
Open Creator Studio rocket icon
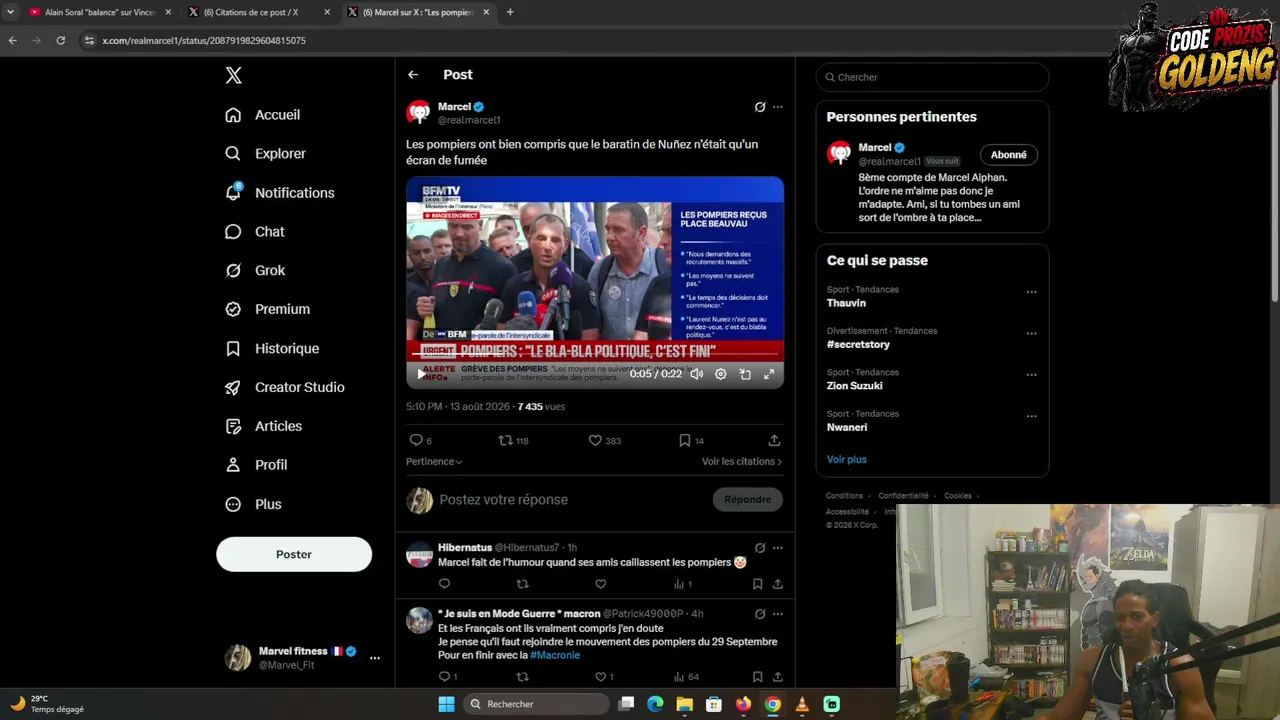tap(233, 388)
